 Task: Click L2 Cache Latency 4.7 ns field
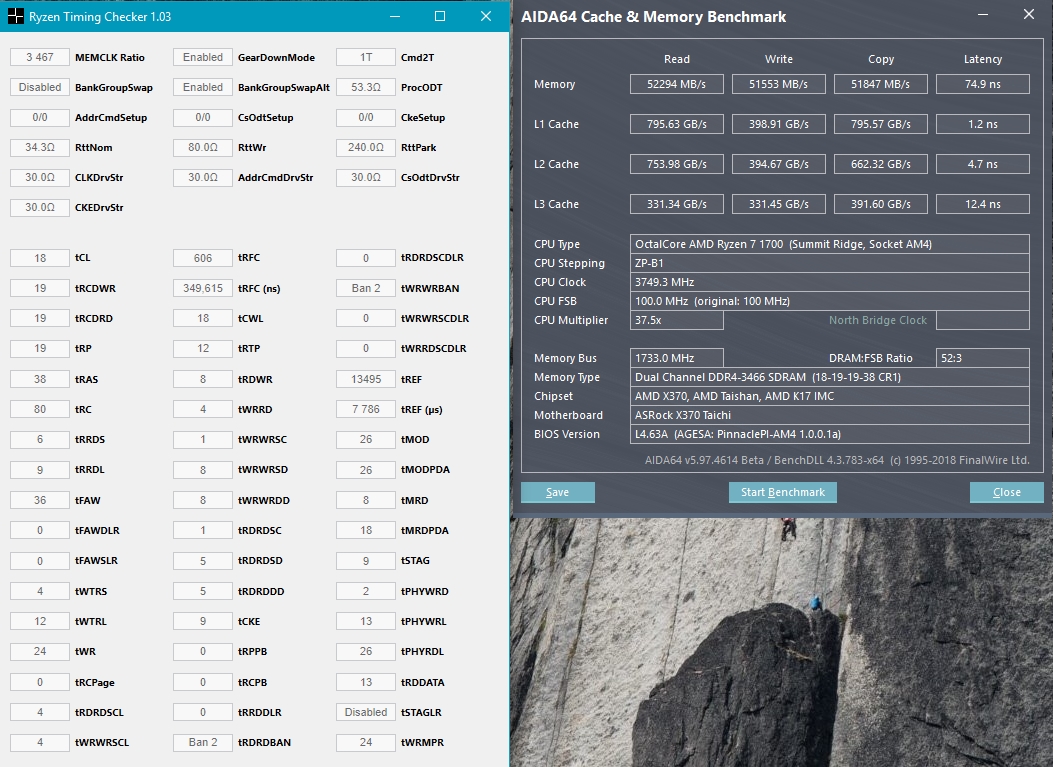(982, 164)
